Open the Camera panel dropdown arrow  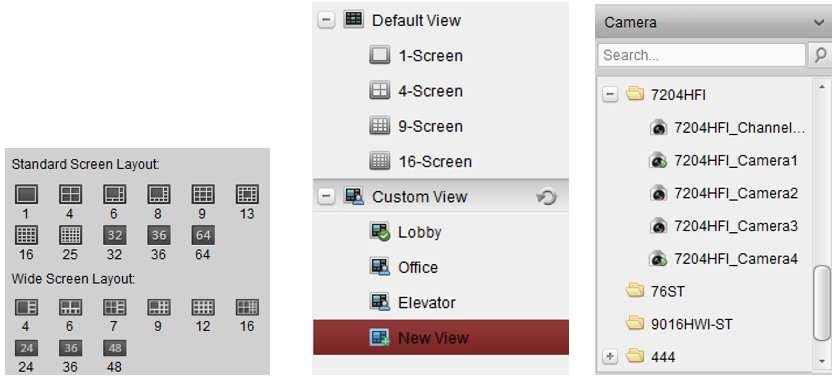(x=819, y=22)
